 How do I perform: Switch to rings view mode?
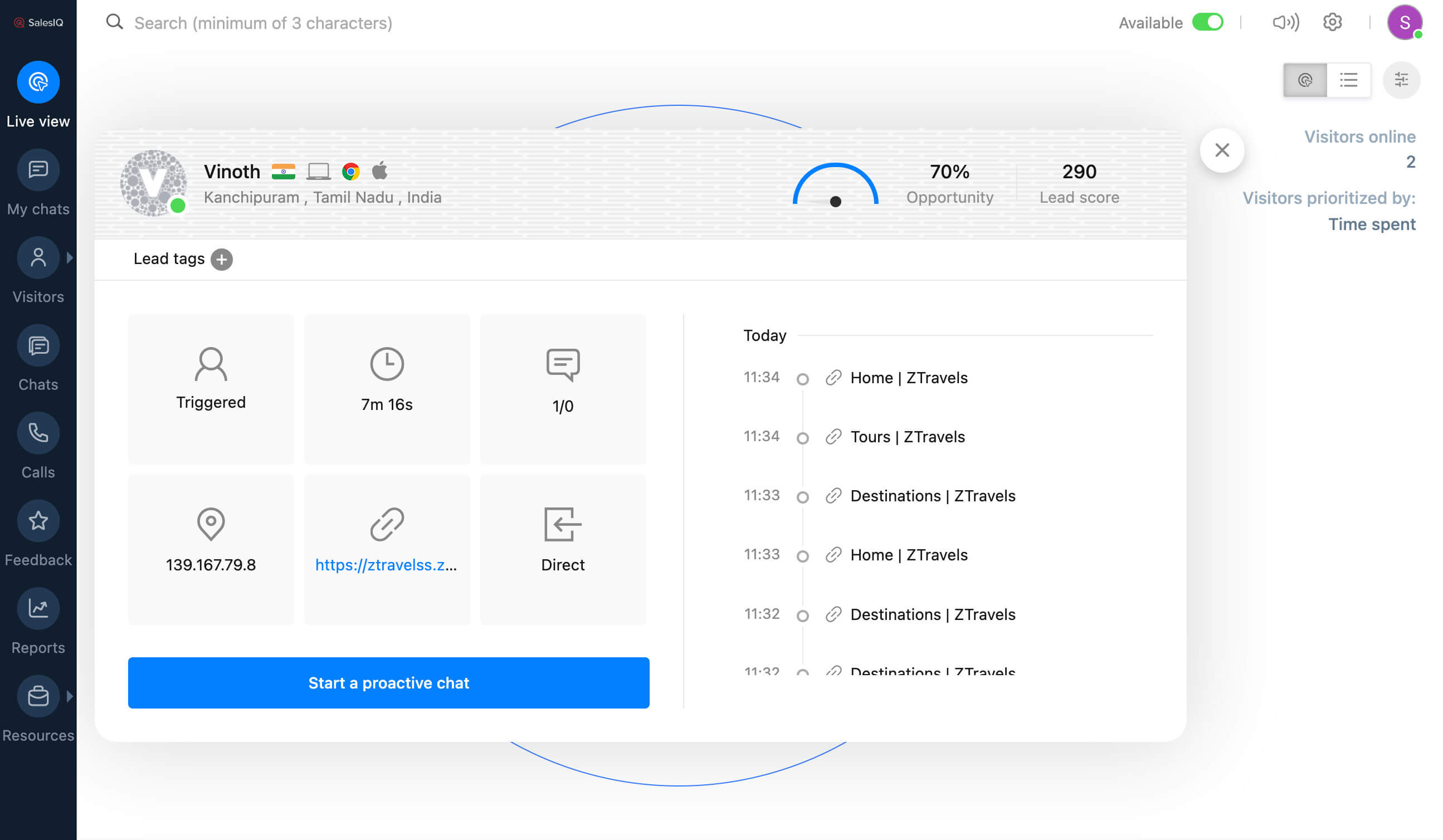pyautogui.click(x=1304, y=80)
